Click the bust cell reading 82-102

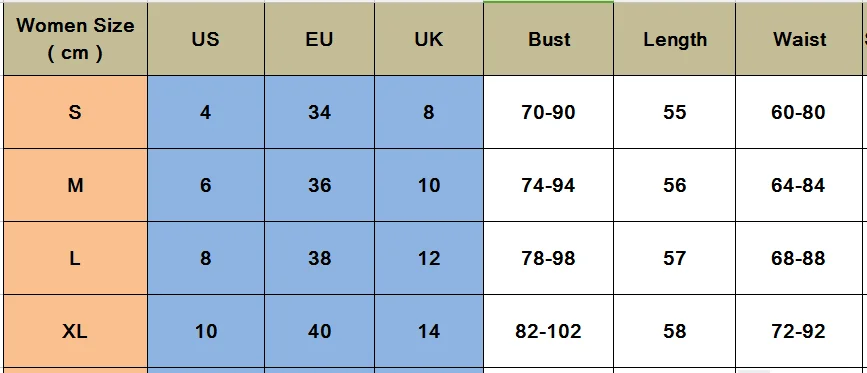click(549, 331)
